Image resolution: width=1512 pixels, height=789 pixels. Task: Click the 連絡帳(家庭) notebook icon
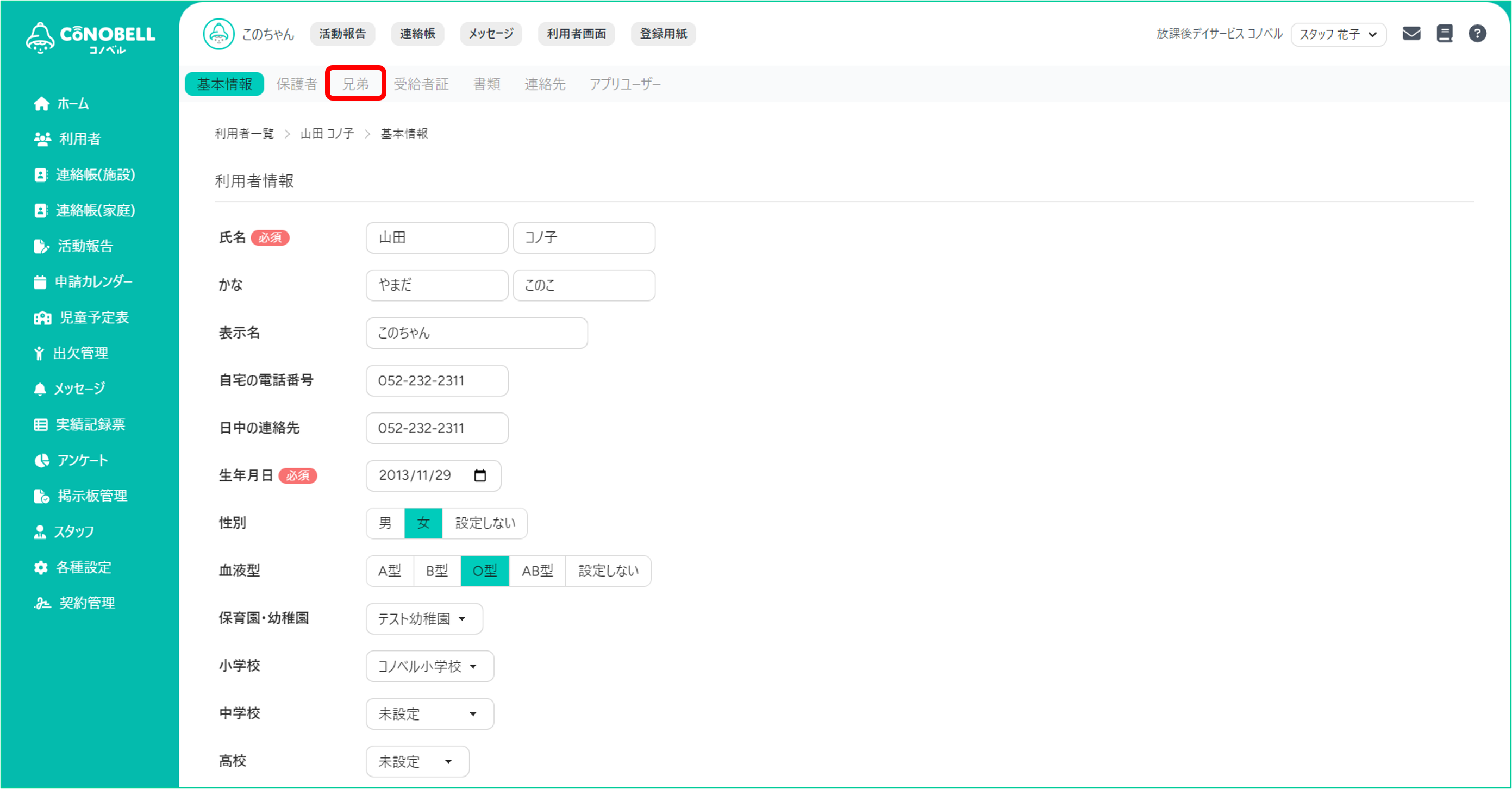coord(41,211)
